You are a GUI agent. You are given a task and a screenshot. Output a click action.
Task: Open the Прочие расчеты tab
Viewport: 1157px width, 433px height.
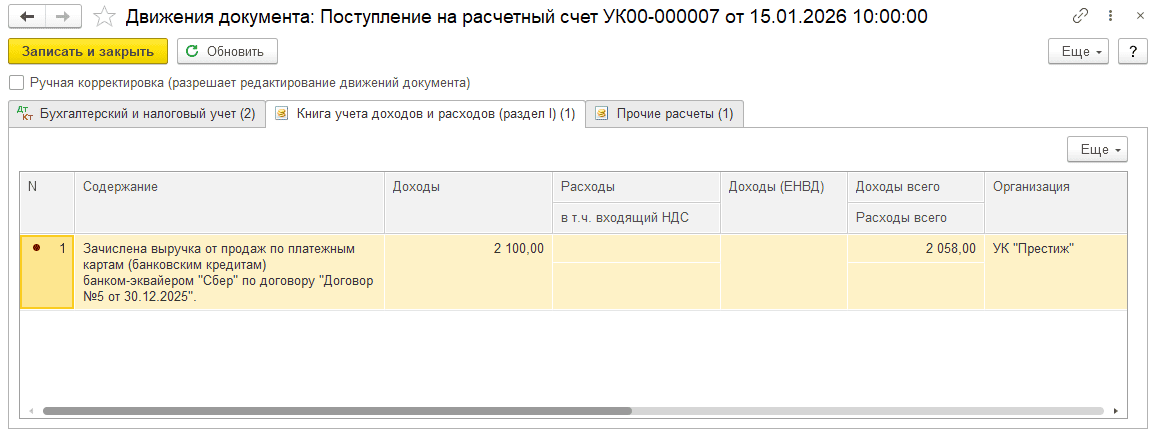(665, 114)
